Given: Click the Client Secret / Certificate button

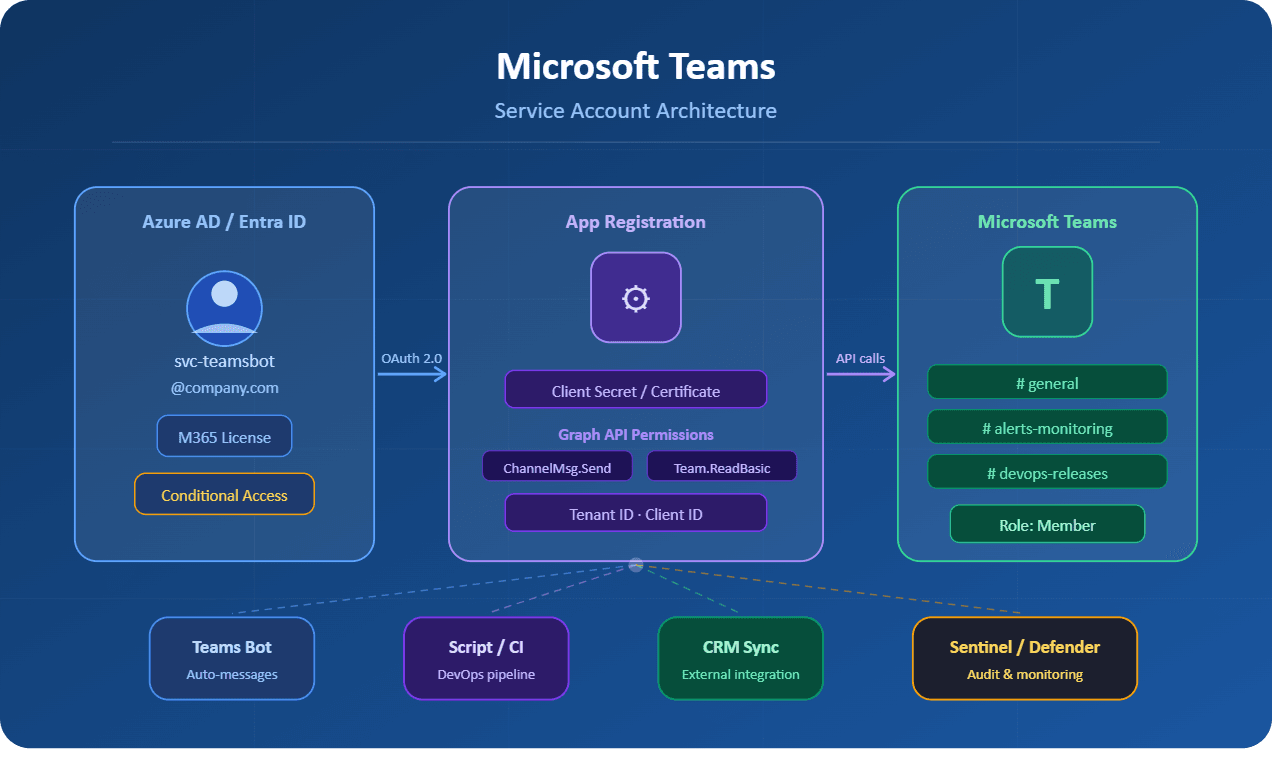Looking at the screenshot, I should (635, 390).
